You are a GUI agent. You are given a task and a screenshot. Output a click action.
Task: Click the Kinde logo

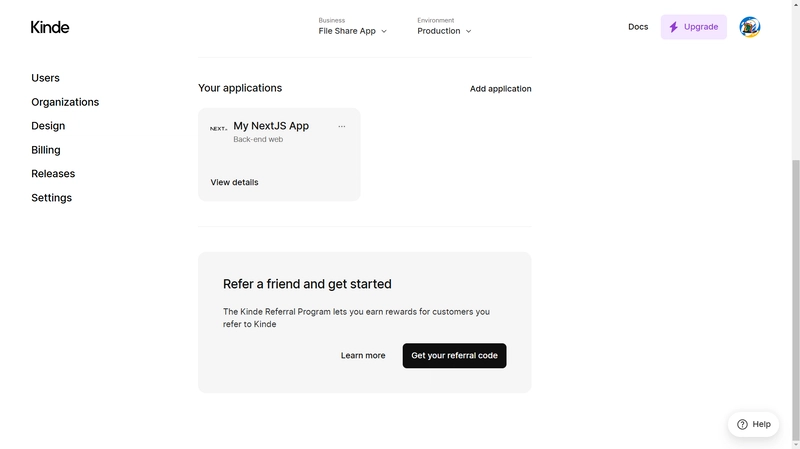pyautogui.click(x=50, y=27)
